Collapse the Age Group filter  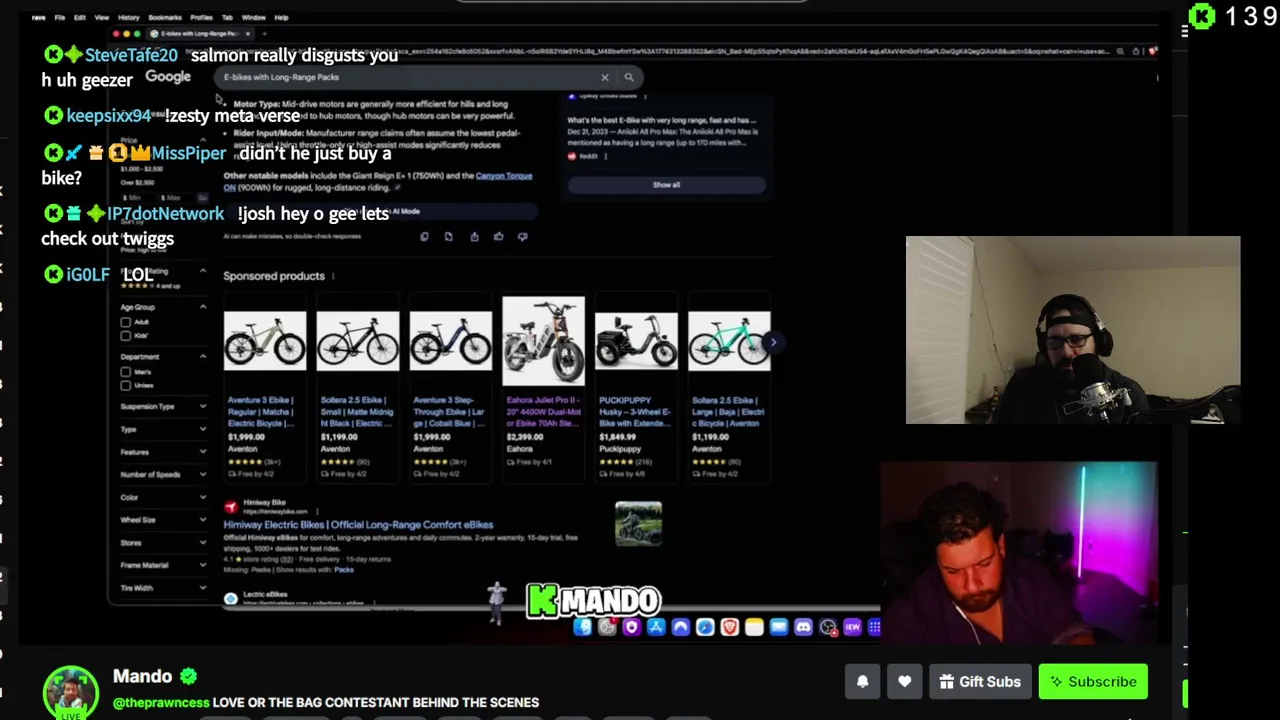point(203,307)
